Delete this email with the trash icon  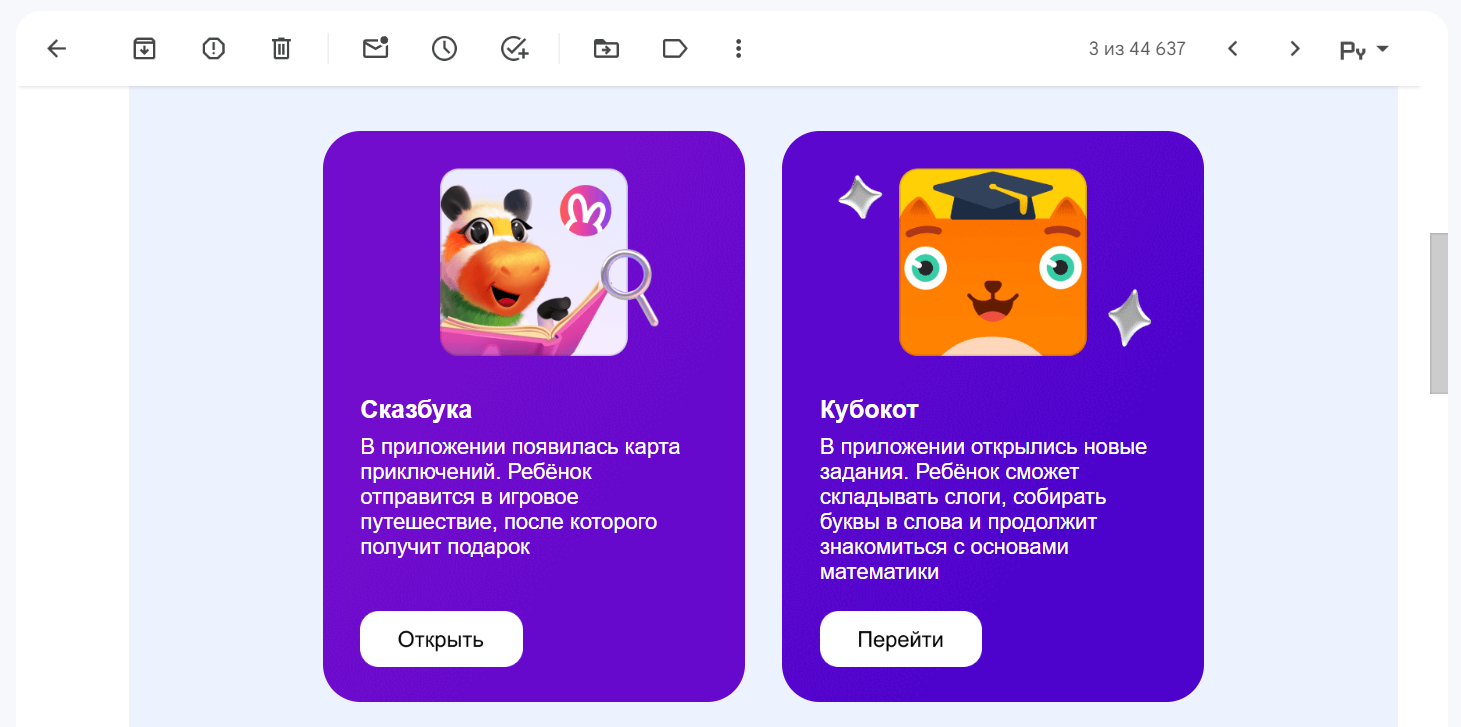tap(281, 48)
